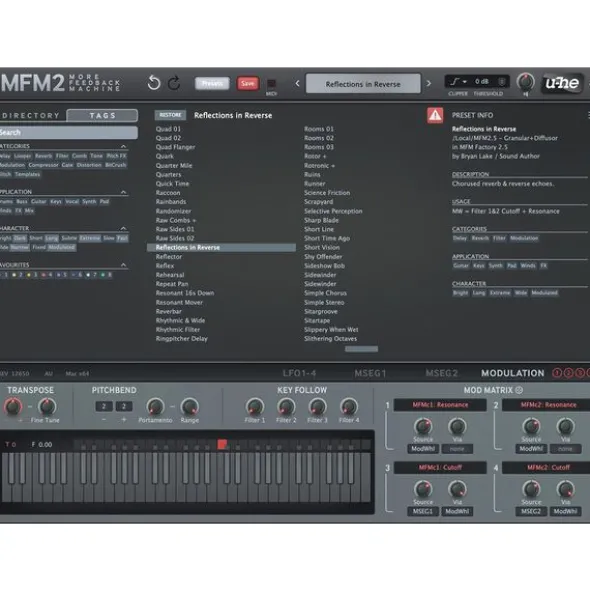
Task: Open the Modulation tab
Action: click(512, 373)
